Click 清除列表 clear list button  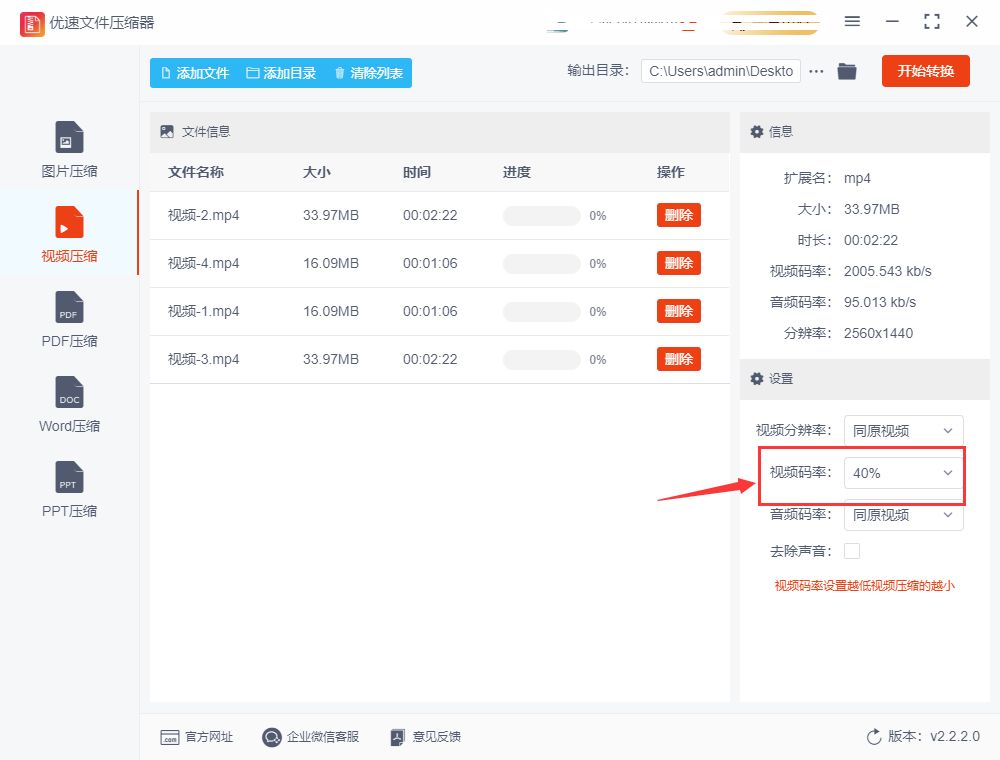click(369, 73)
